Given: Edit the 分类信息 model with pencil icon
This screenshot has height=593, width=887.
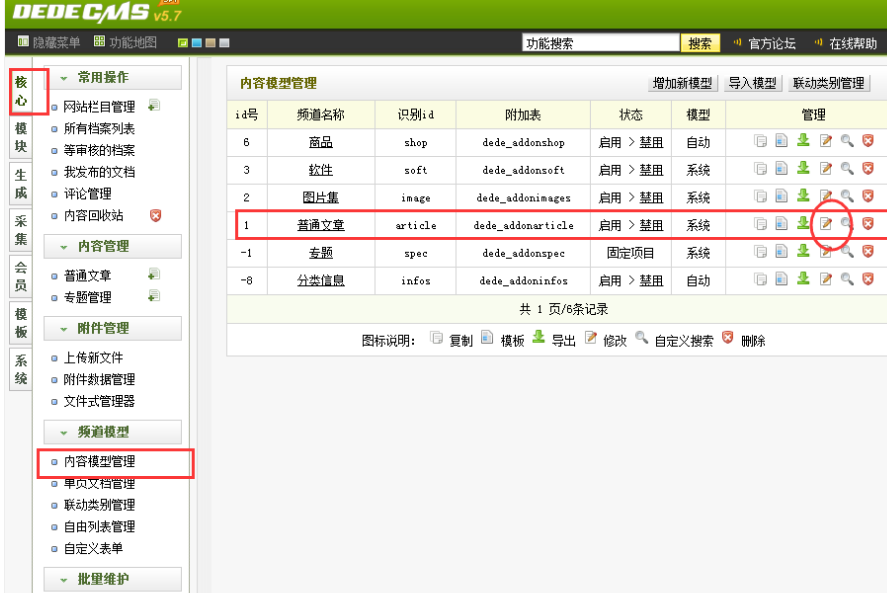Looking at the screenshot, I should [x=826, y=279].
